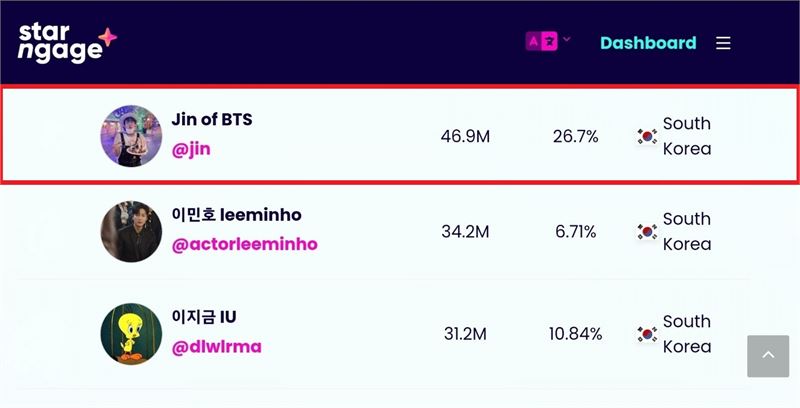The width and height of the screenshot is (800, 408).
Task: Select the 이민호 leeminho name
Action: (236, 215)
